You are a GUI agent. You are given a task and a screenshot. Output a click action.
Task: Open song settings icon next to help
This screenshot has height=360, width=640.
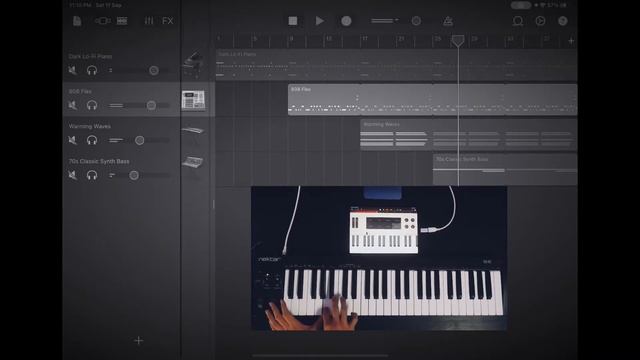click(540, 21)
